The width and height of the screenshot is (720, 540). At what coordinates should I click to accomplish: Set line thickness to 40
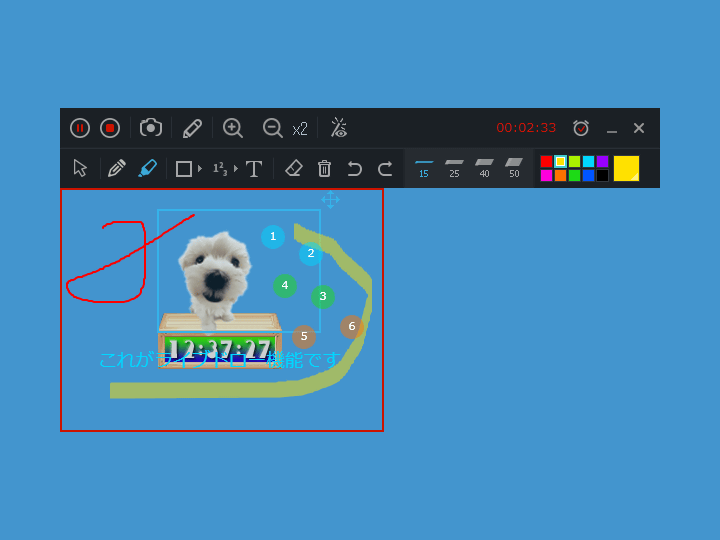pos(484,168)
